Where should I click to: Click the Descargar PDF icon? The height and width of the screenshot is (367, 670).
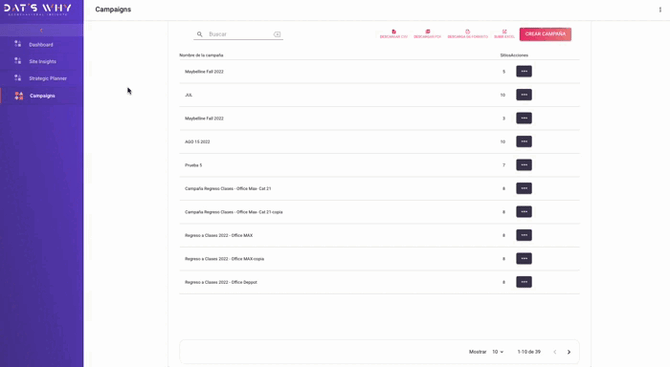tap(427, 32)
